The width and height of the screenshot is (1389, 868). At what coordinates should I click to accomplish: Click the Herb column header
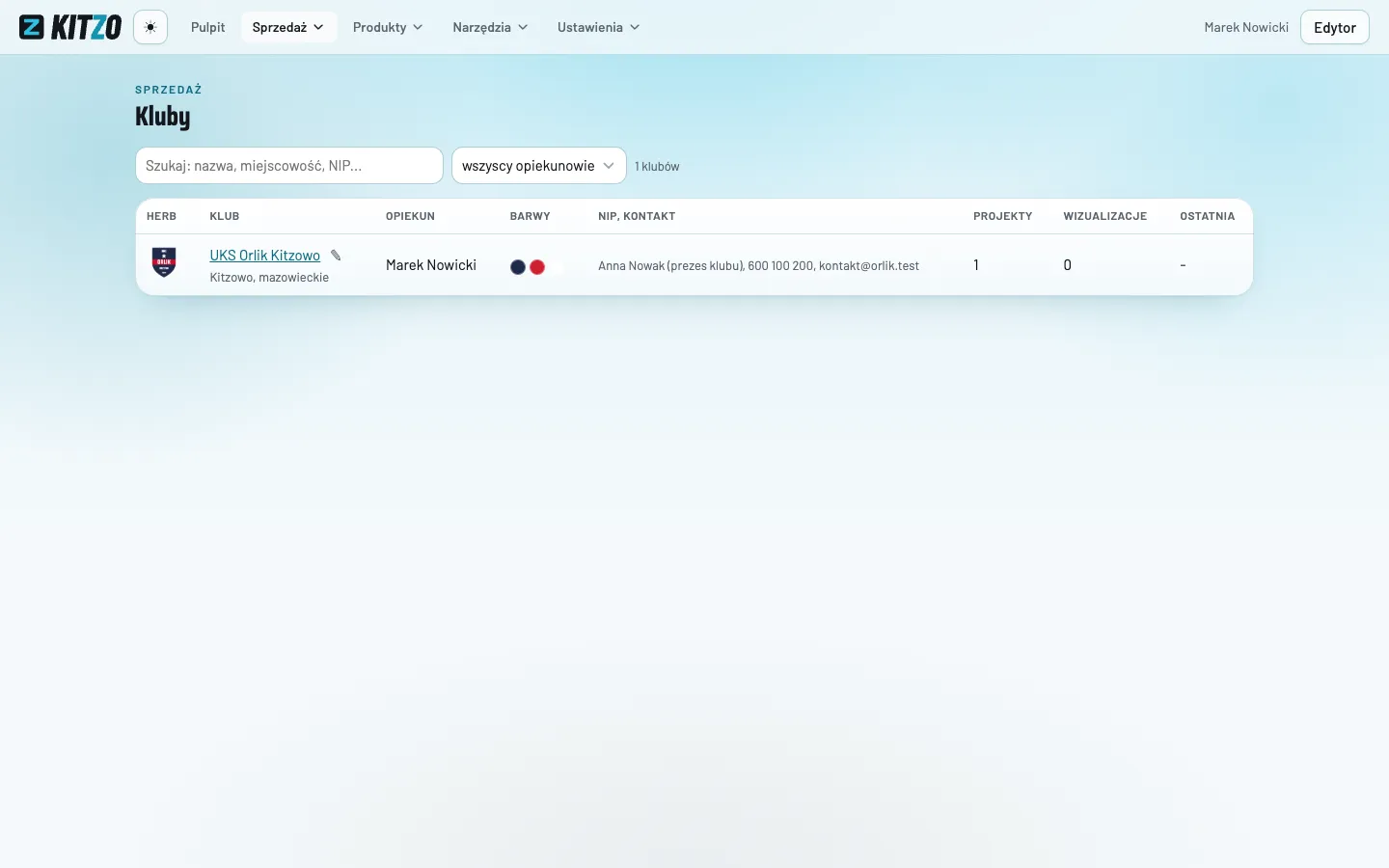point(161,216)
